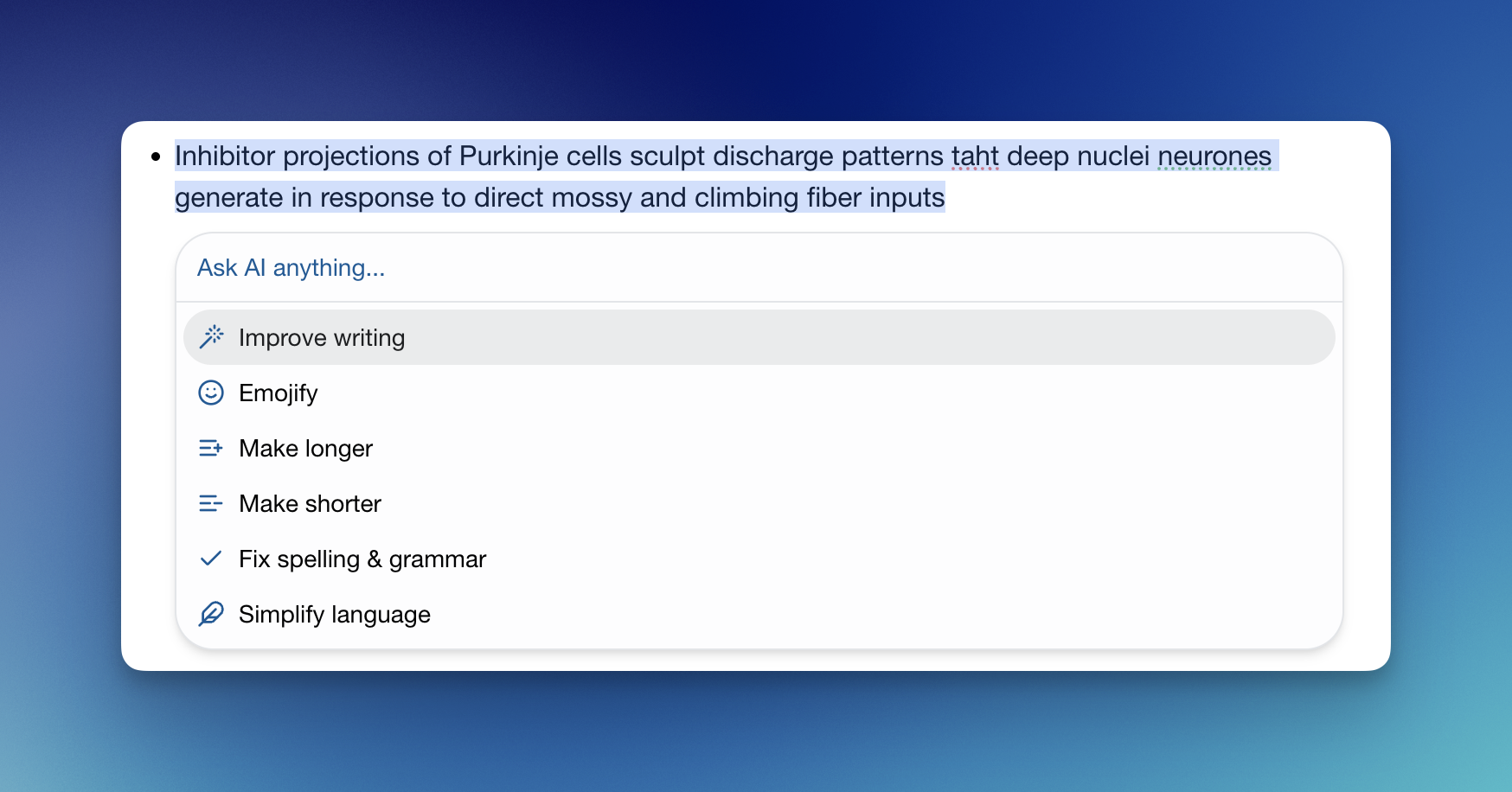This screenshot has height=792, width=1512.
Task: Click the underlined word "neurones"
Action: pos(1214,156)
